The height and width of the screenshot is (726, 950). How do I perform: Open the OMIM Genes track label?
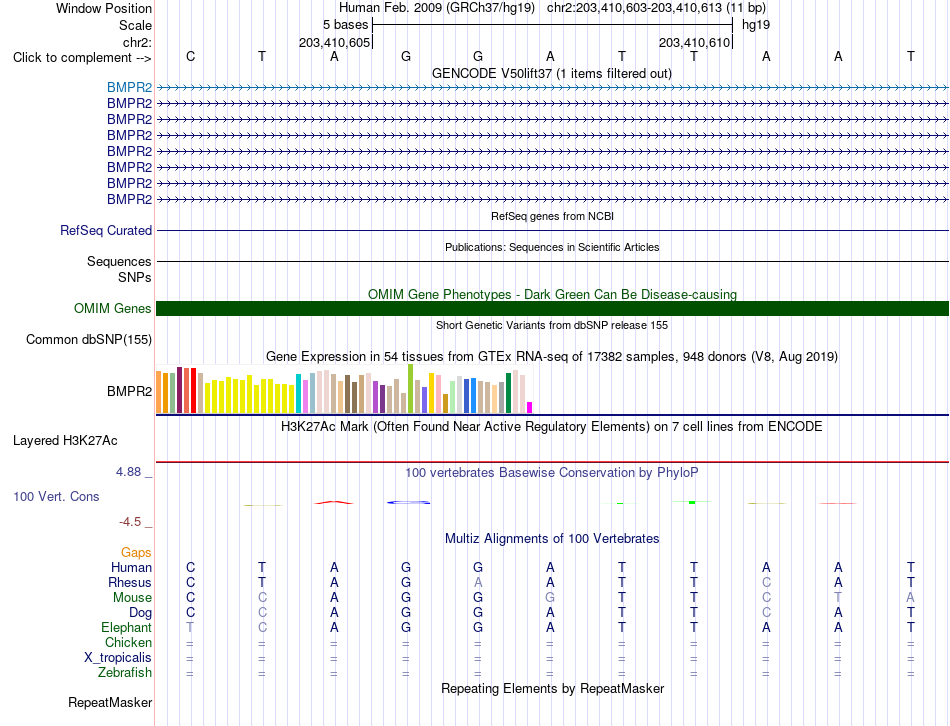113,308
